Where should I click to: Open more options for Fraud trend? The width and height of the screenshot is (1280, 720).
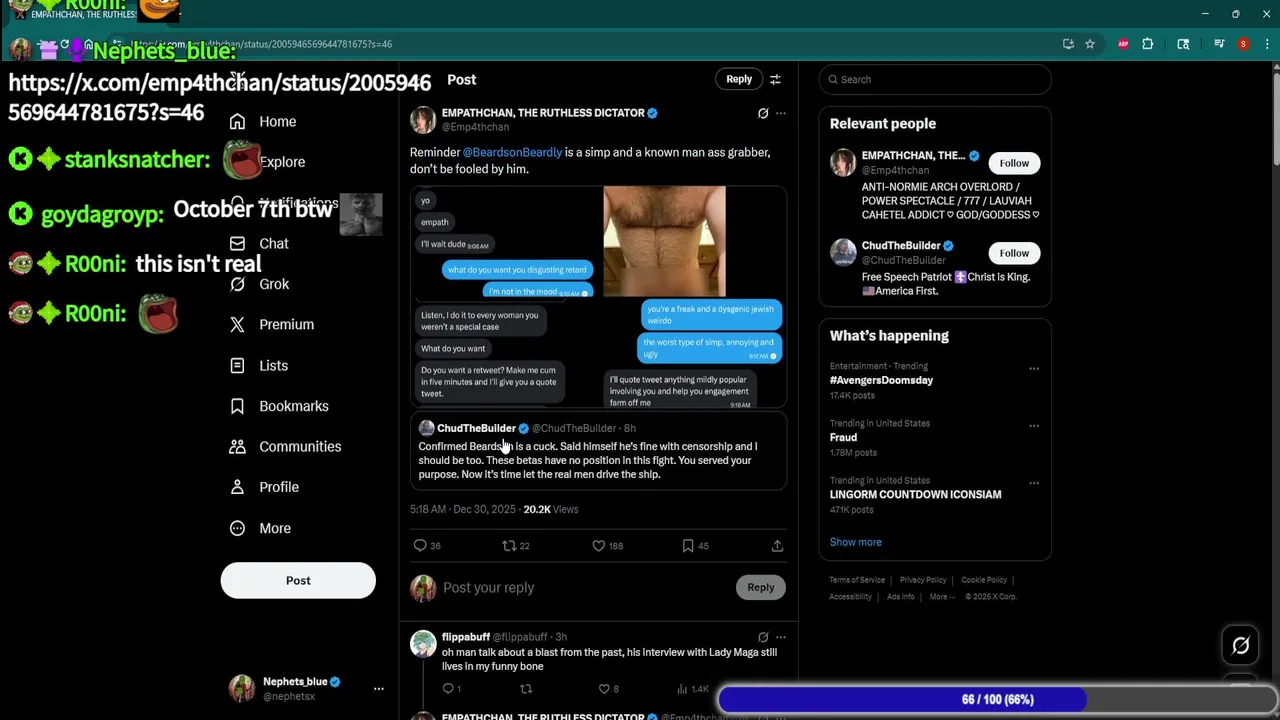1034,426
